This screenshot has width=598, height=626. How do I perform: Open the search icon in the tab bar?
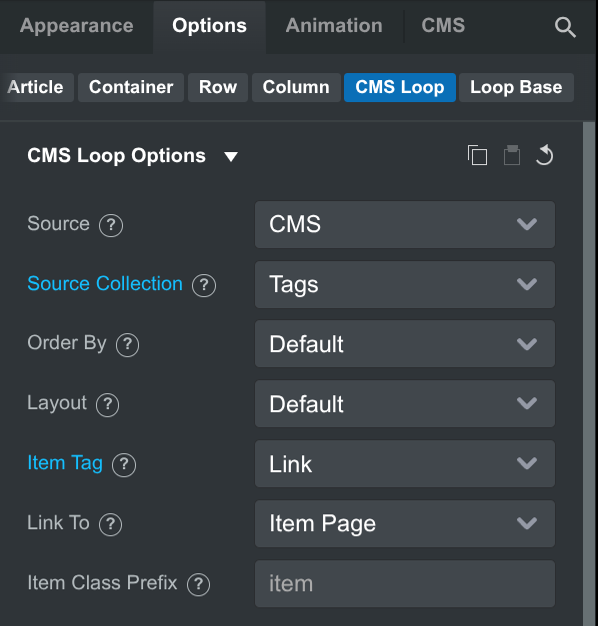click(565, 27)
